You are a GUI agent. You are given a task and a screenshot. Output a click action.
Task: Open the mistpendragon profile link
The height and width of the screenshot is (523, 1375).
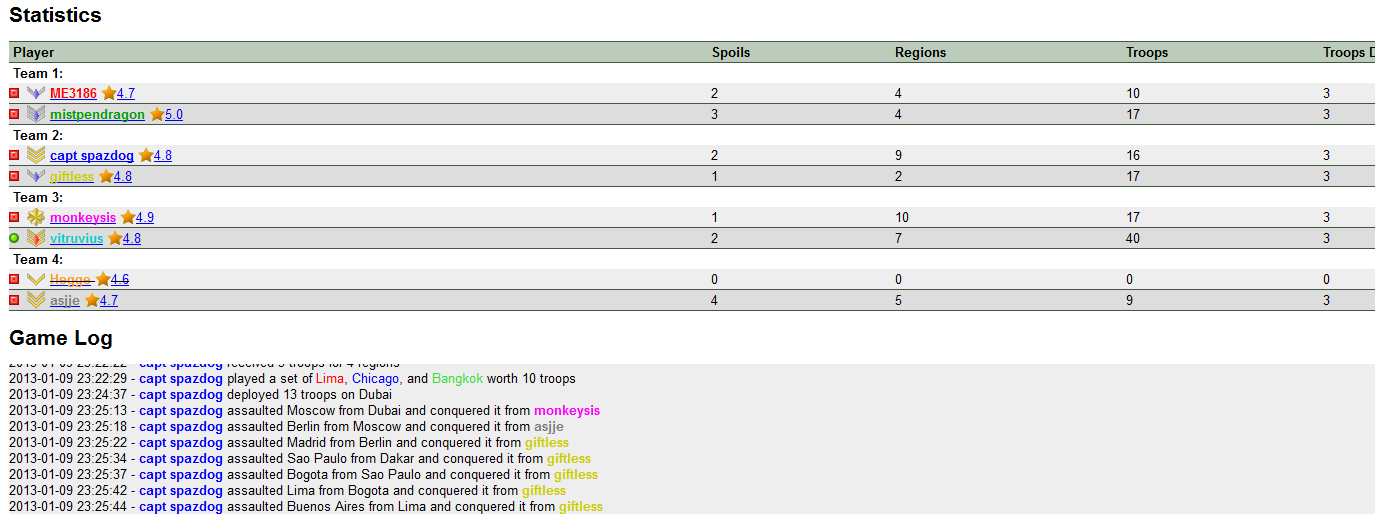click(x=97, y=114)
